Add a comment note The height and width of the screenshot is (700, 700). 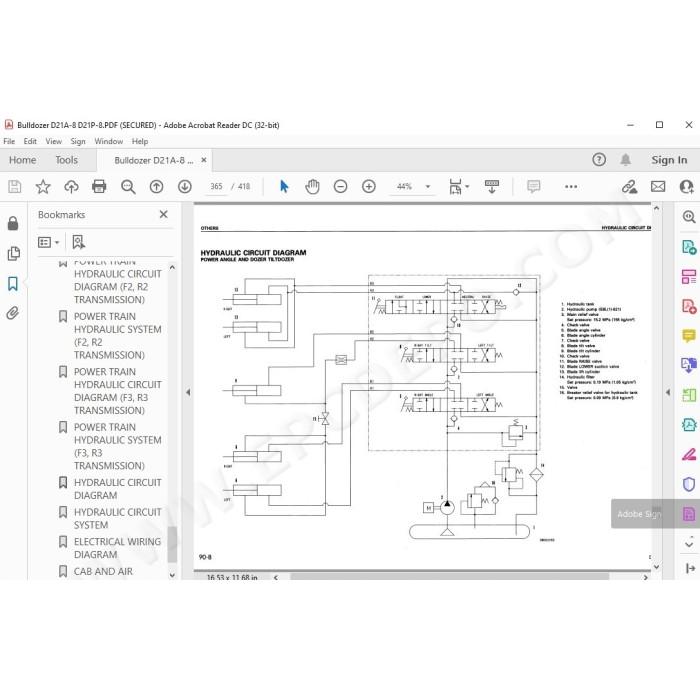(x=533, y=186)
